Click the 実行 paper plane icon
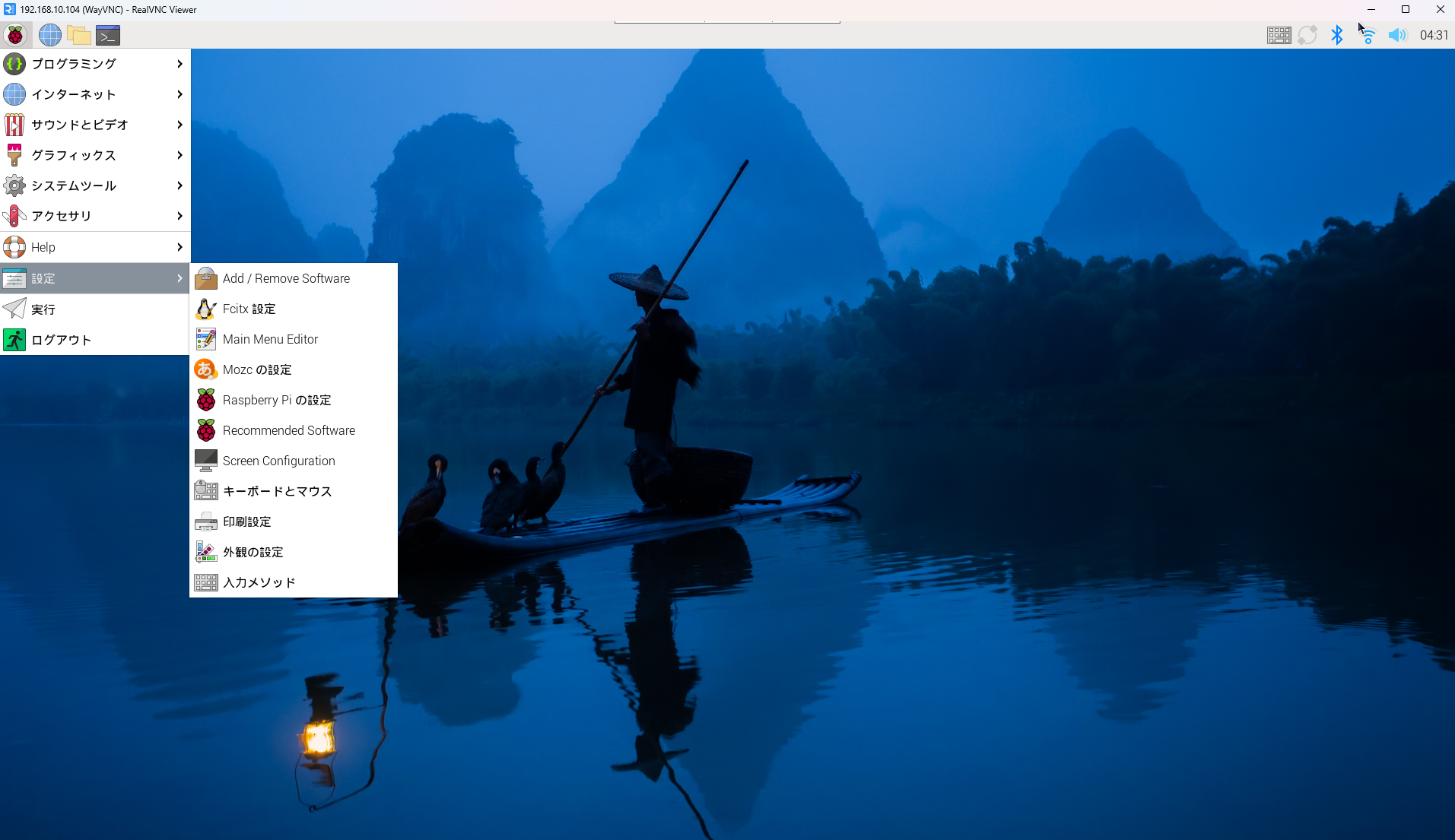 (x=14, y=309)
